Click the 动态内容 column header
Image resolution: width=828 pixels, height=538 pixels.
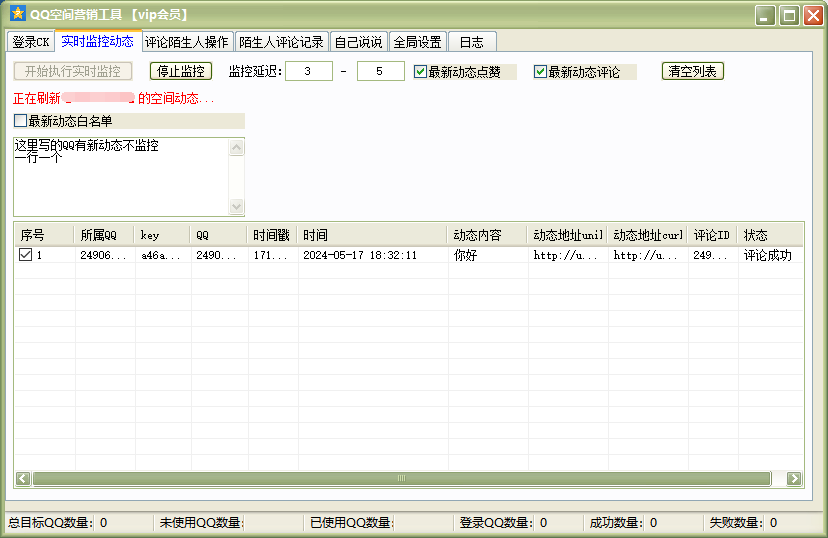487,235
